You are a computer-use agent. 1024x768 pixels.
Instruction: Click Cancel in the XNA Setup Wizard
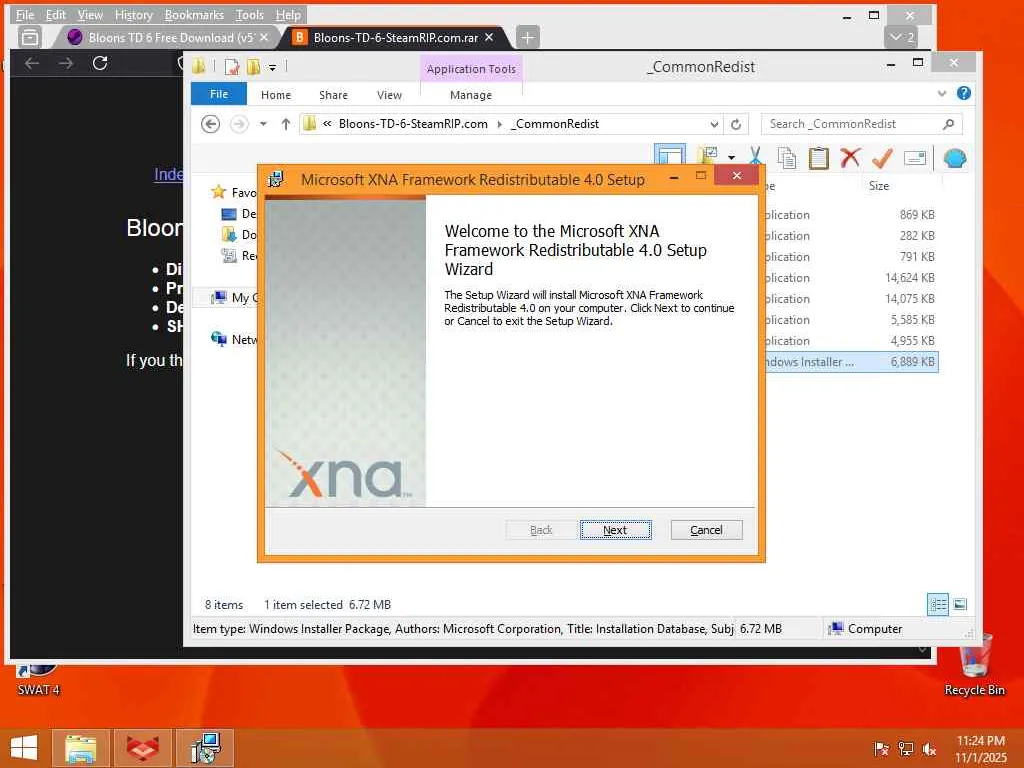(x=706, y=530)
